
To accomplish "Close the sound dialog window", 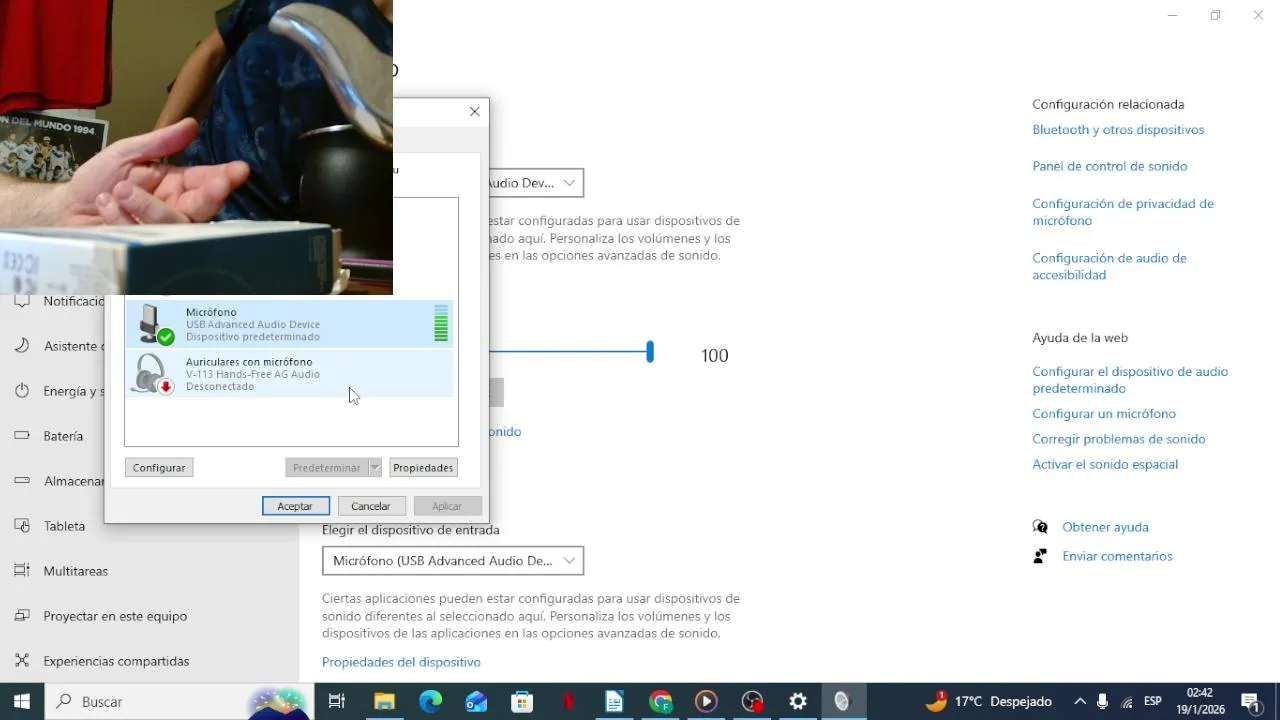I will click(475, 111).
